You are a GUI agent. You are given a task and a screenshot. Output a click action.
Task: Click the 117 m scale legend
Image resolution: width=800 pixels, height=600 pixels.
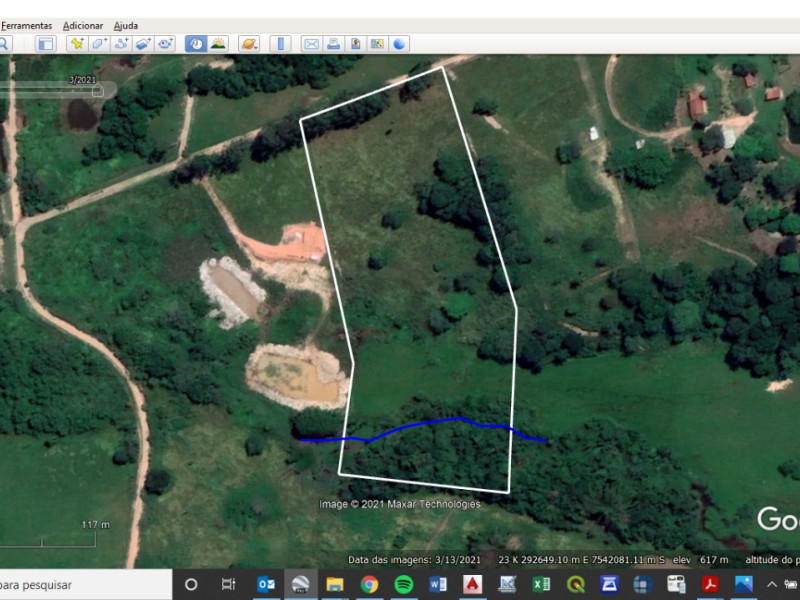95,524
